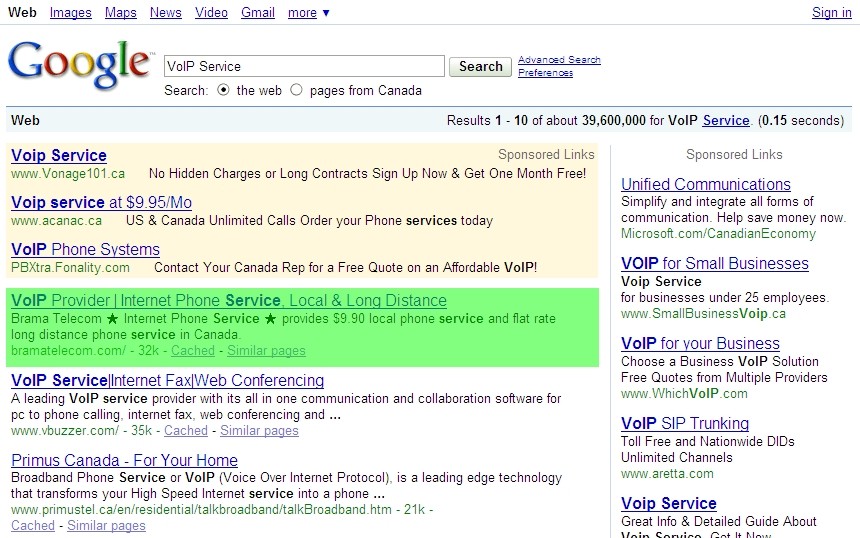
Task: Select 'the web' radio button
Action: click(x=223, y=90)
